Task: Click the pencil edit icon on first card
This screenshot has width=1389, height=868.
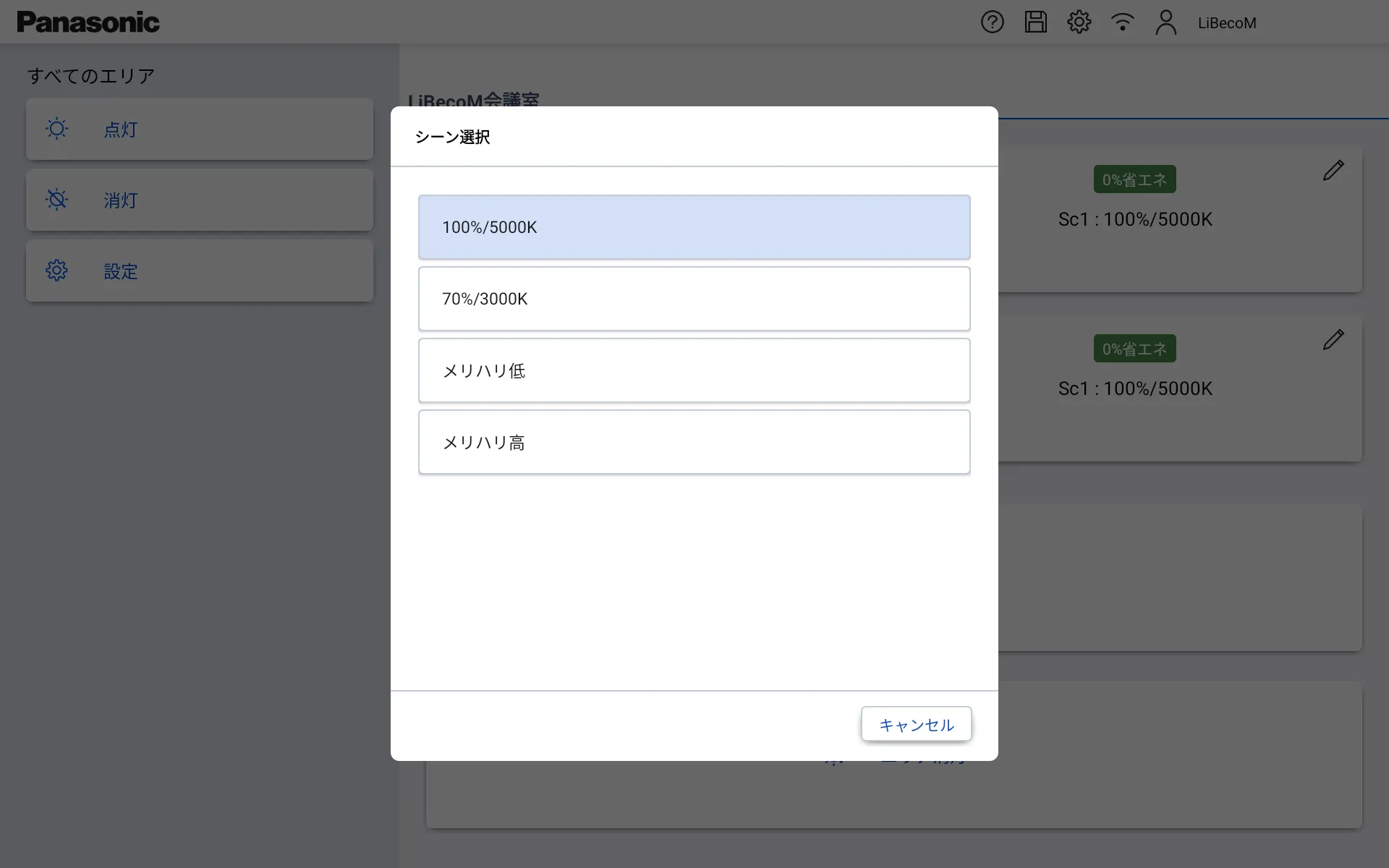Action: (x=1333, y=171)
